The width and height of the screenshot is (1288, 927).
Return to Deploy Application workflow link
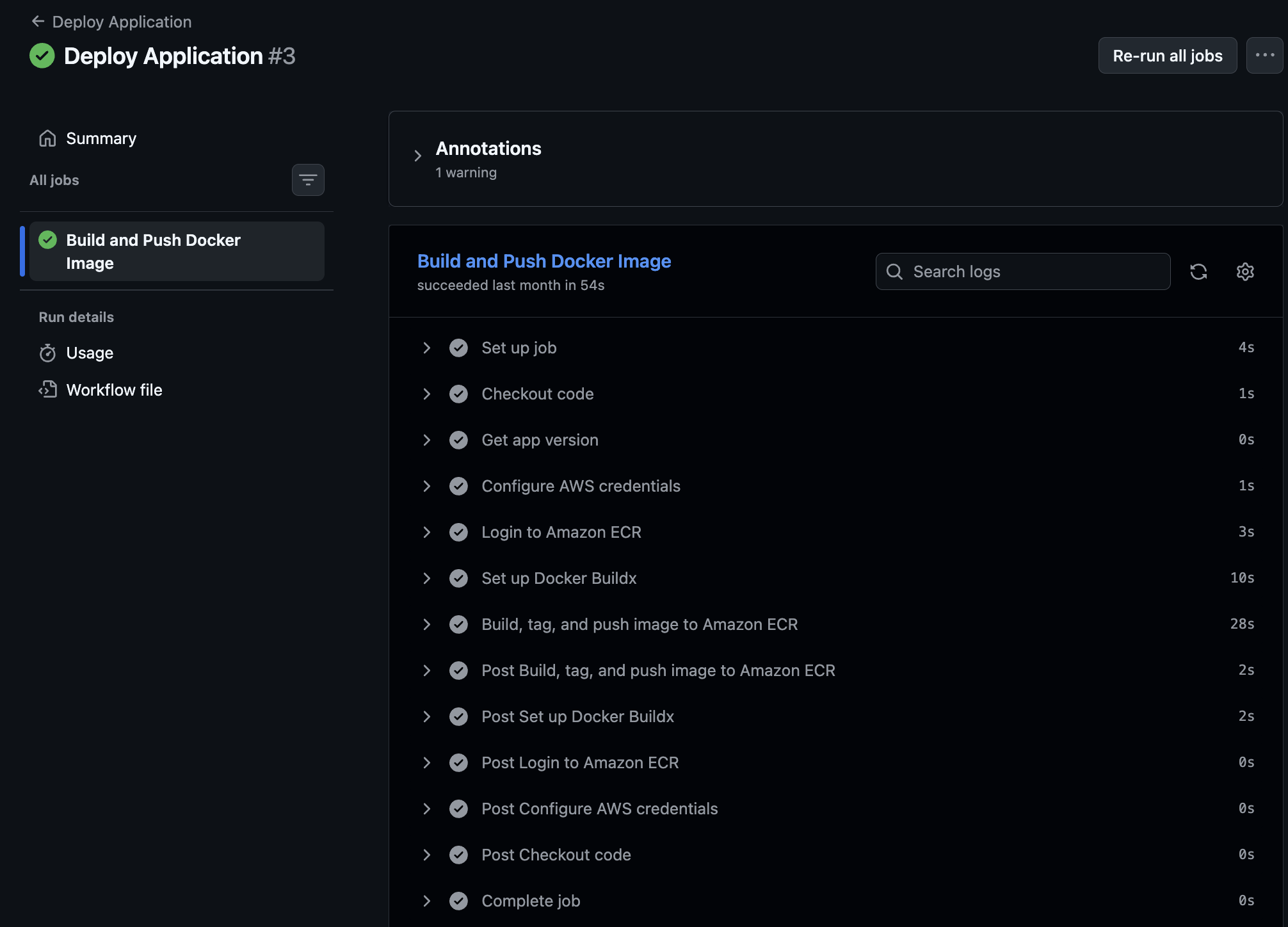pyautogui.click(x=122, y=22)
